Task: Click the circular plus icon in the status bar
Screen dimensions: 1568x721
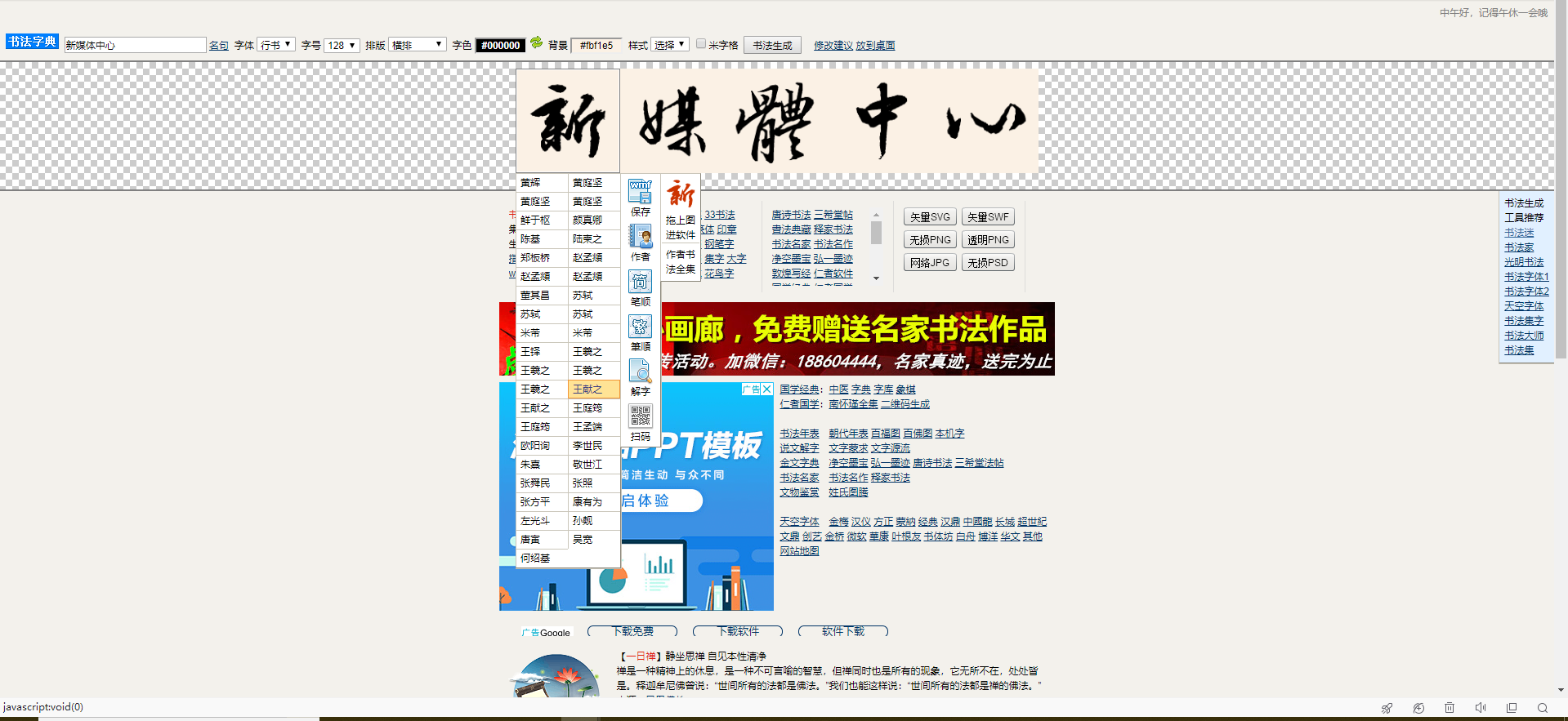Action: pyautogui.click(x=1418, y=708)
